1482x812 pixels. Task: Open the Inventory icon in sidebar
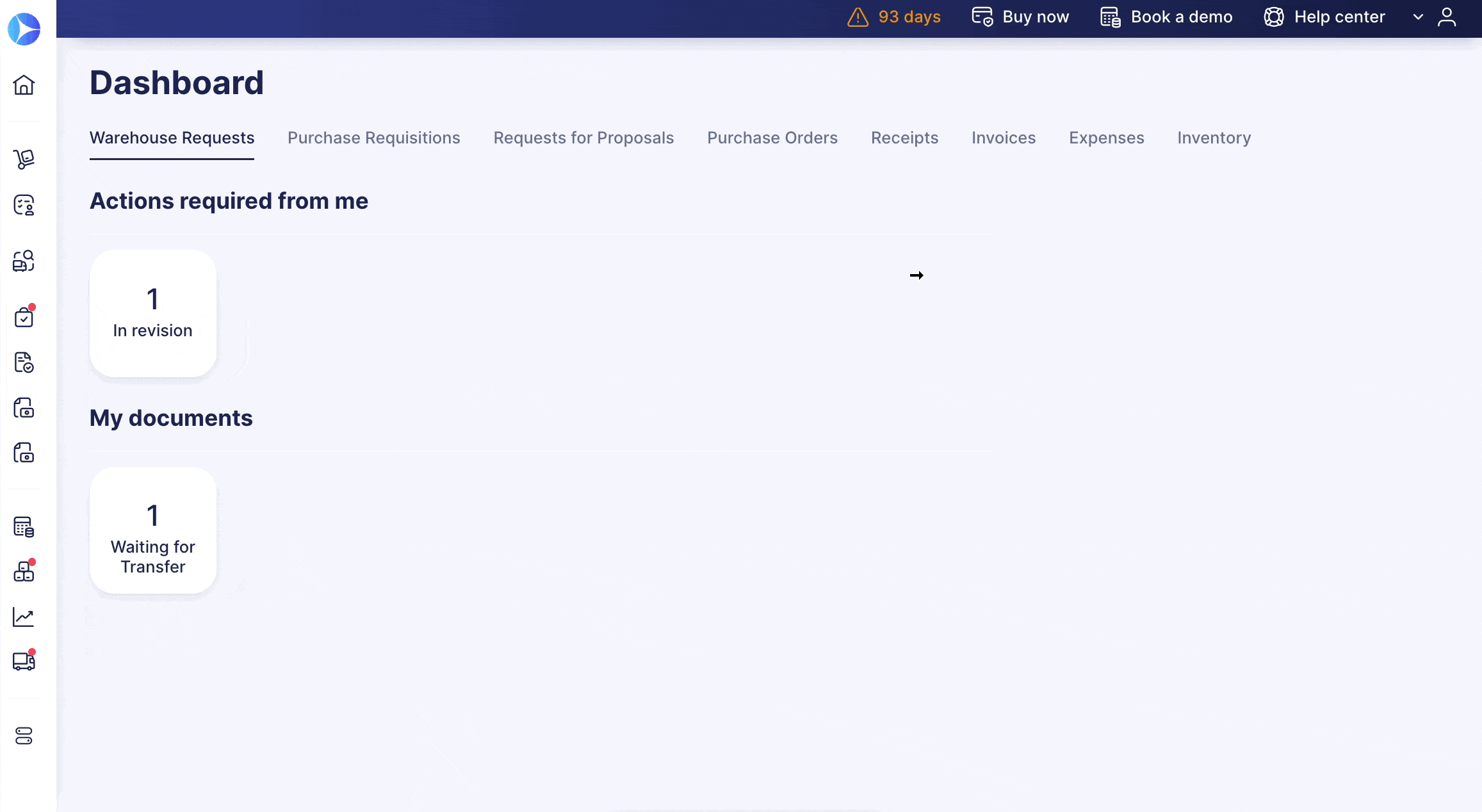[24, 571]
